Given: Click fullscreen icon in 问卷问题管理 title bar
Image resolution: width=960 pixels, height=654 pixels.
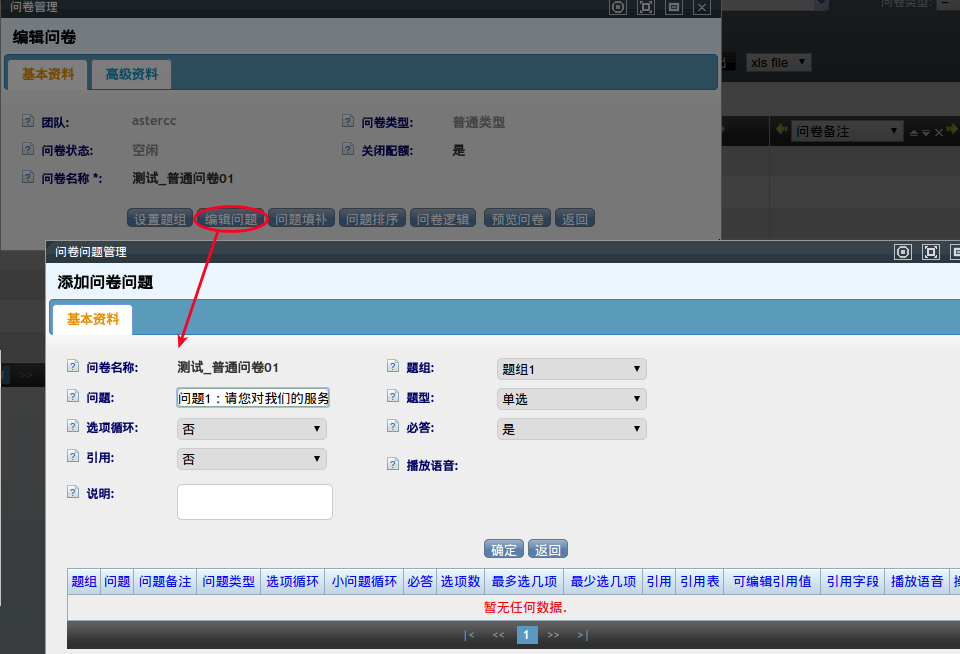Looking at the screenshot, I should pos(930,252).
